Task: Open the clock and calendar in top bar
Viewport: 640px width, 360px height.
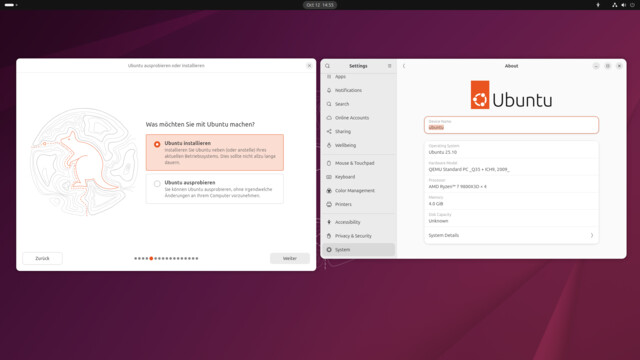Action: coord(320,5)
